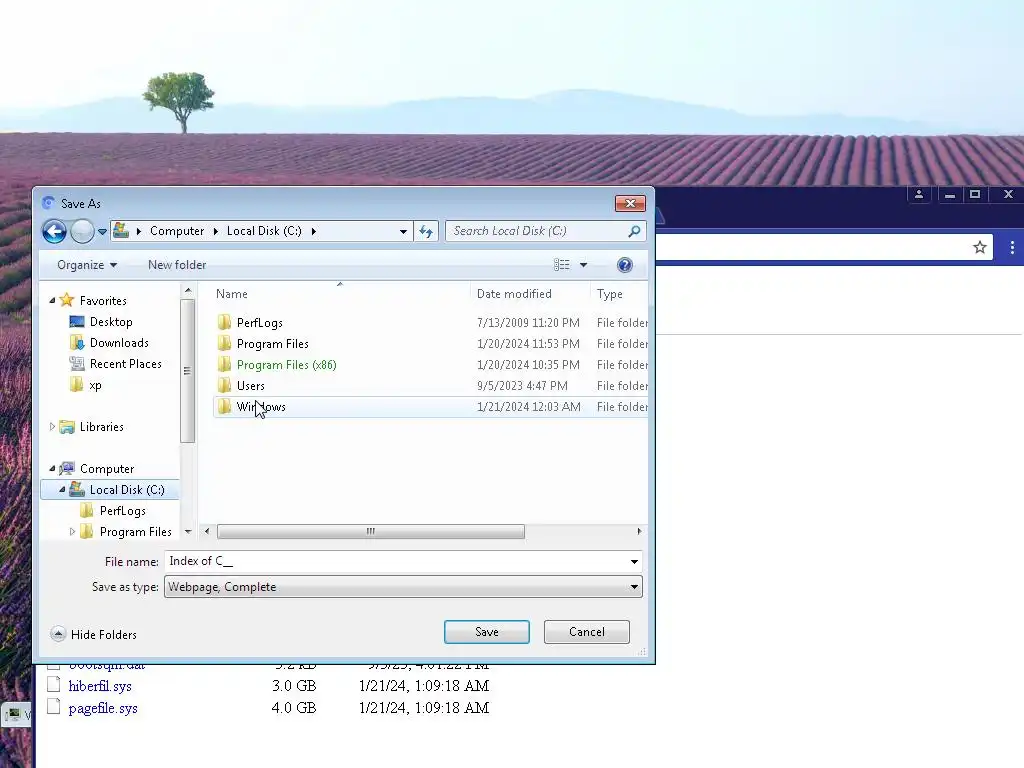Collapse the Local Disk (C:) tree node
Image resolution: width=1024 pixels, height=768 pixels.
tap(63, 489)
